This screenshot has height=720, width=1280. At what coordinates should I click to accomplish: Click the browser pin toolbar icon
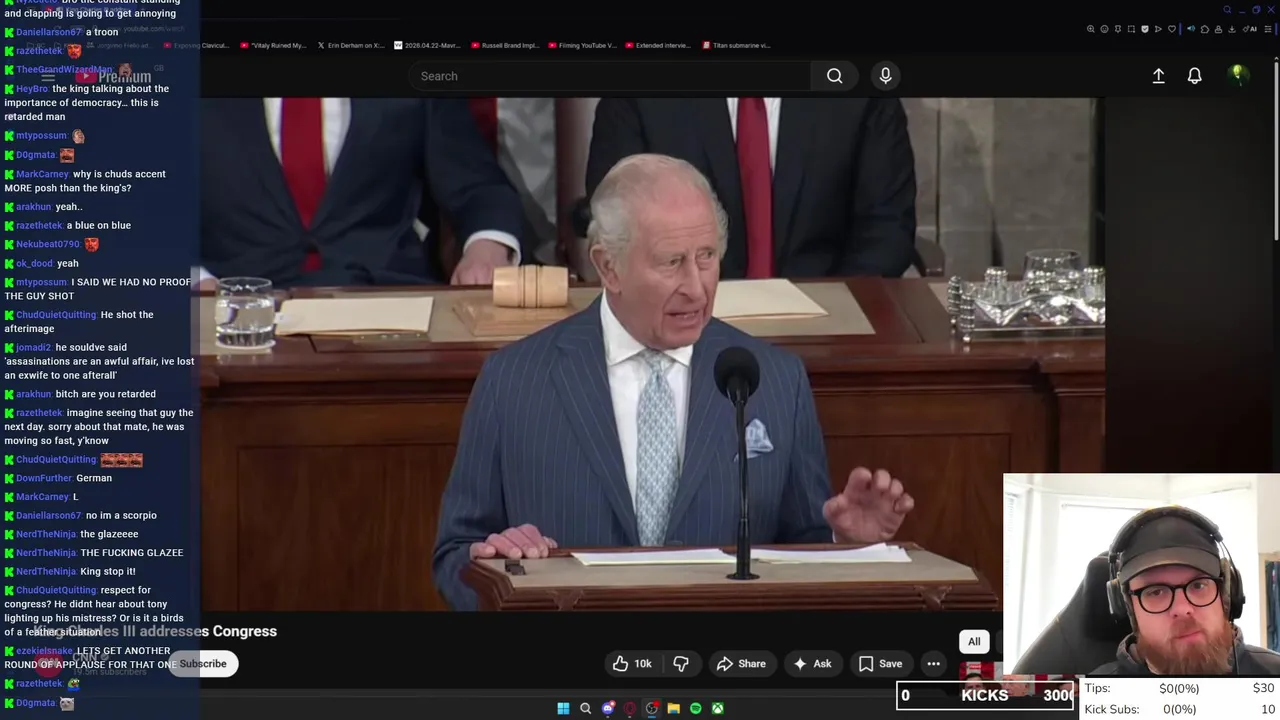[x=1118, y=29]
